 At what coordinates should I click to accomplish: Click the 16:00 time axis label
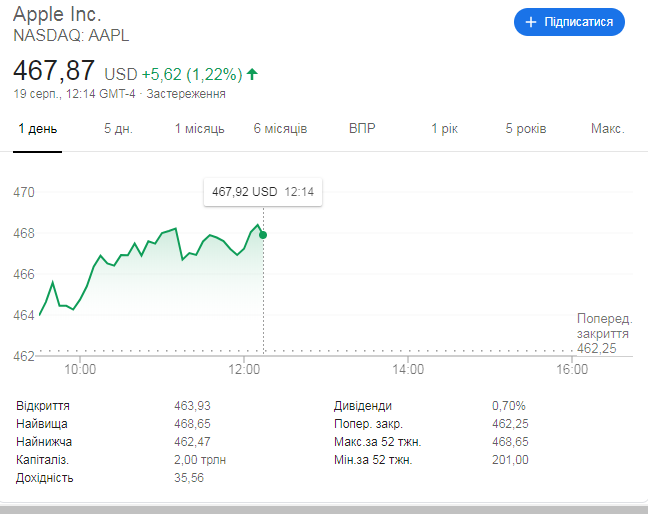pyautogui.click(x=572, y=369)
